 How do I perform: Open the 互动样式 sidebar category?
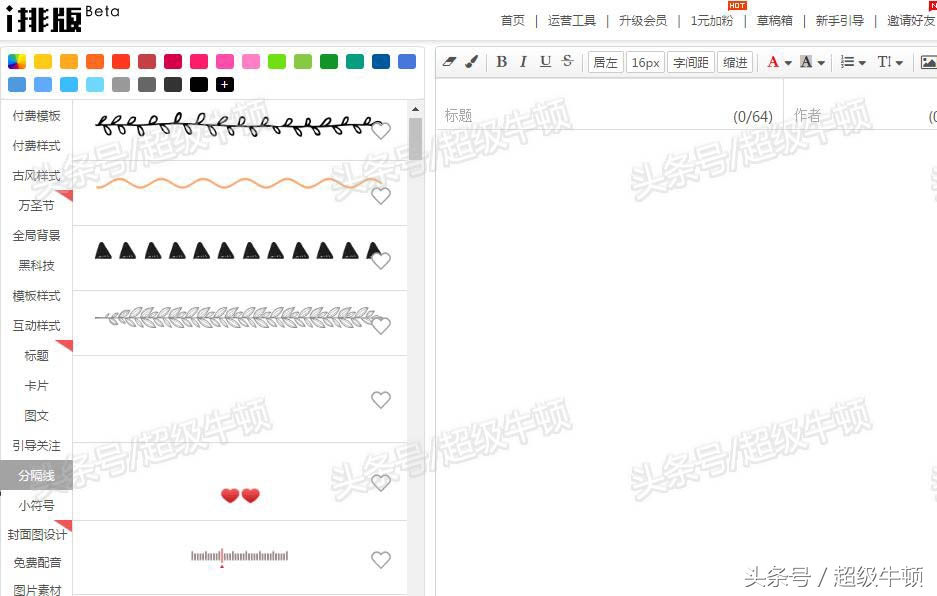[x=36, y=325]
